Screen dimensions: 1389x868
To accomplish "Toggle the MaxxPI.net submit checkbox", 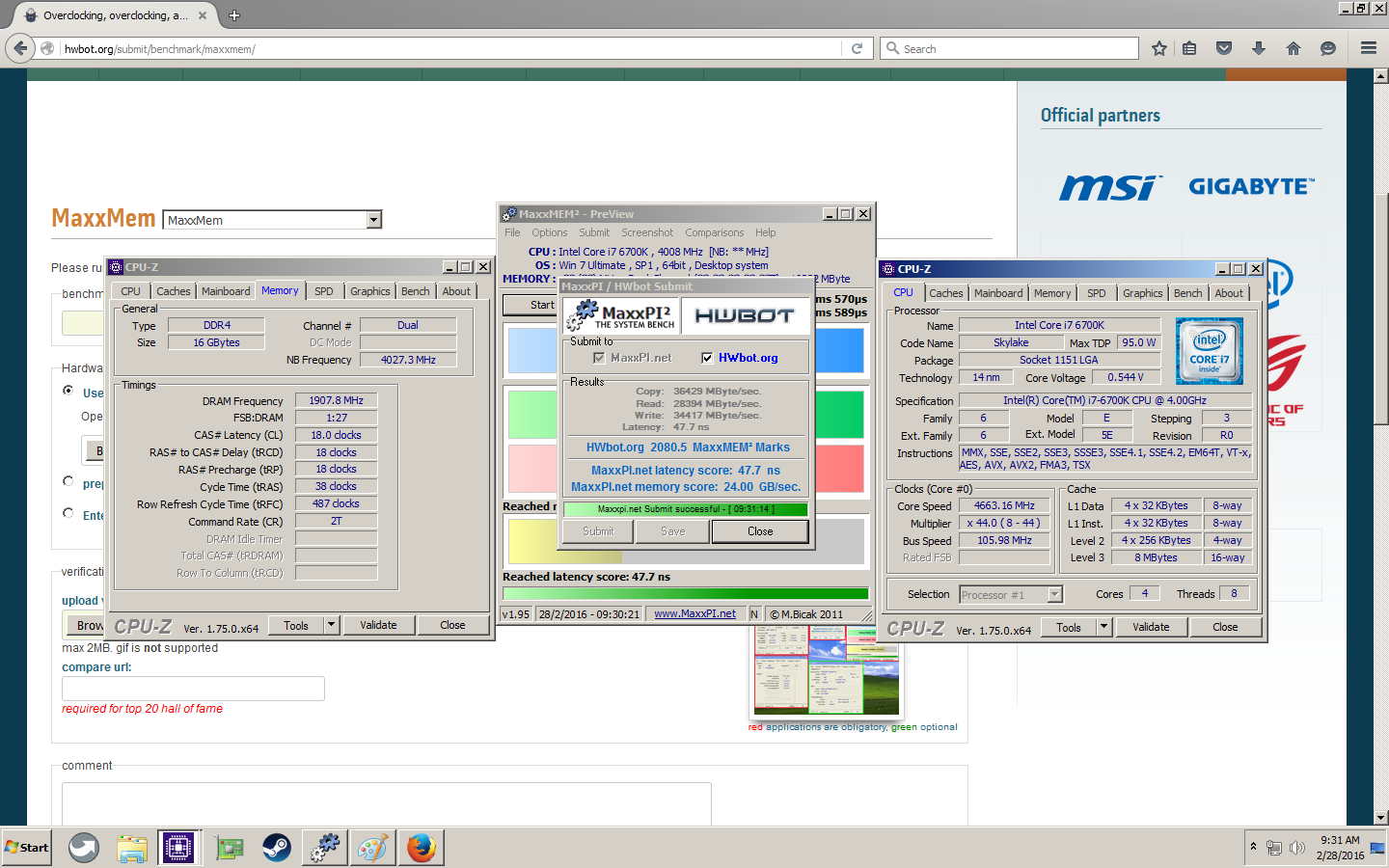I will point(599,358).
